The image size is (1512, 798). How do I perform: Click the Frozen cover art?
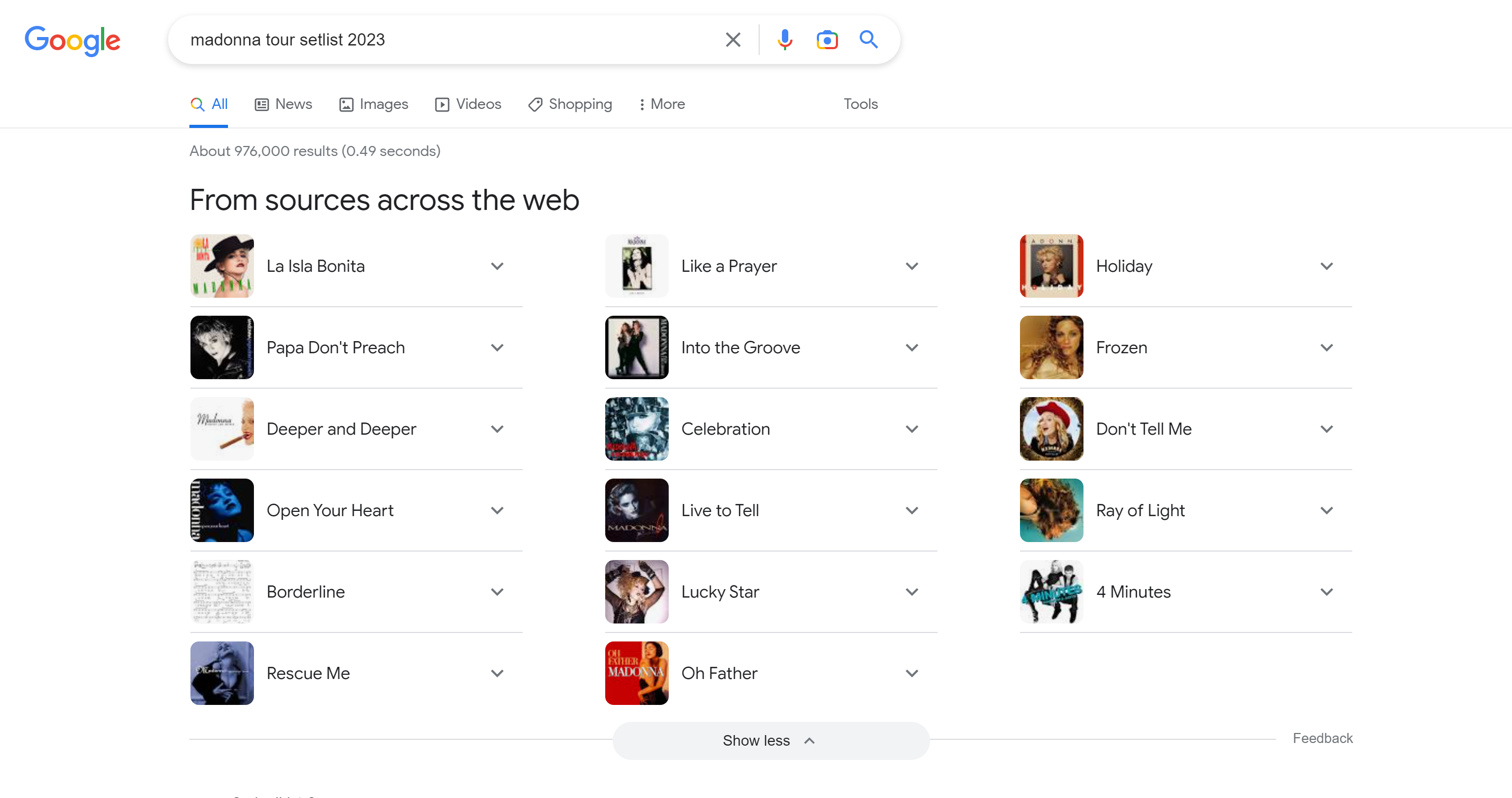[1052, 348]
